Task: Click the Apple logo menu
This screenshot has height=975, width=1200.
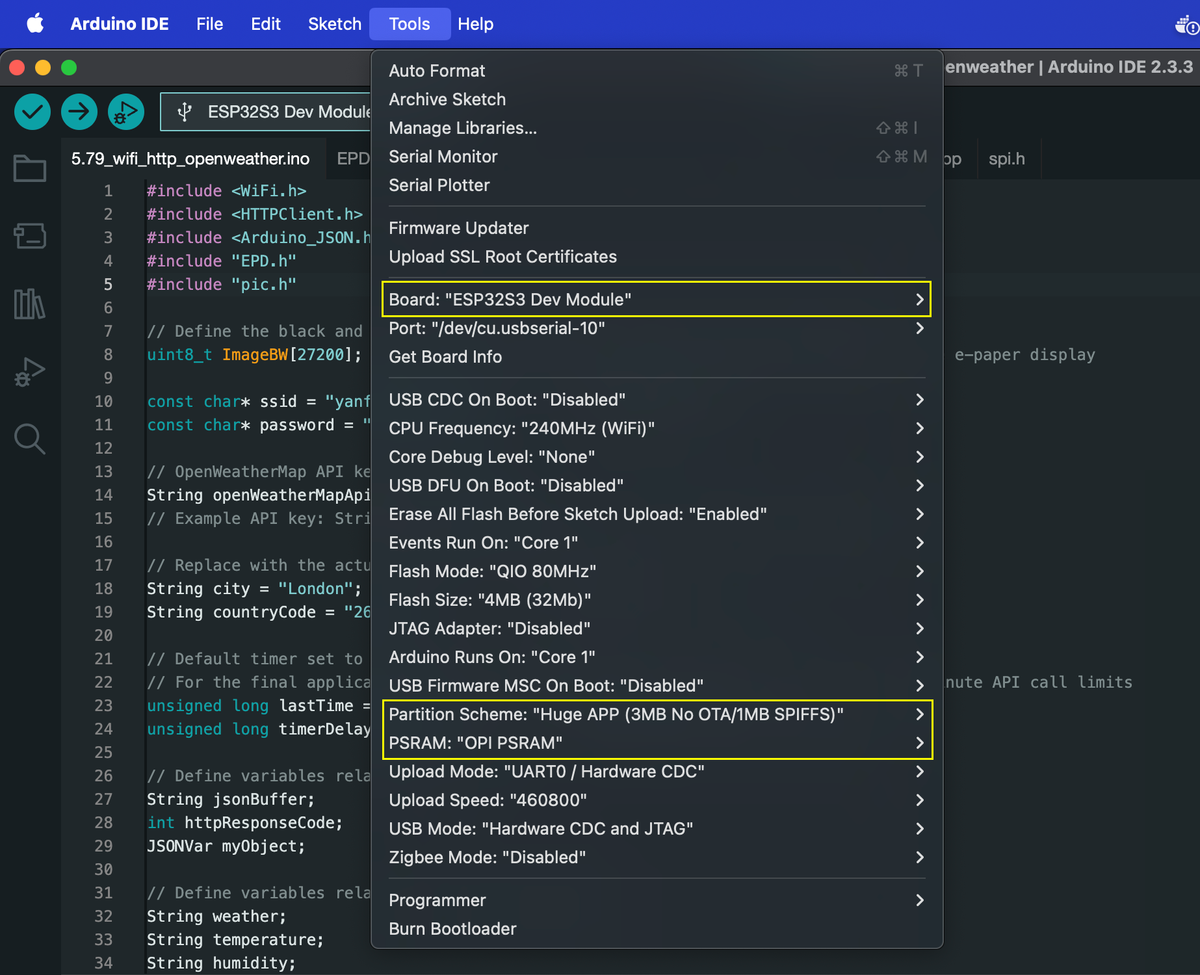Action: pos(35,24)
